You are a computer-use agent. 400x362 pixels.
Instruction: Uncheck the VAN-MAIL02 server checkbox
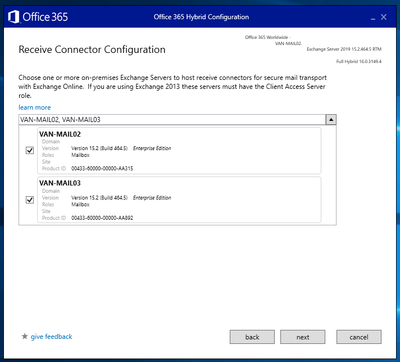coord(30,150)
